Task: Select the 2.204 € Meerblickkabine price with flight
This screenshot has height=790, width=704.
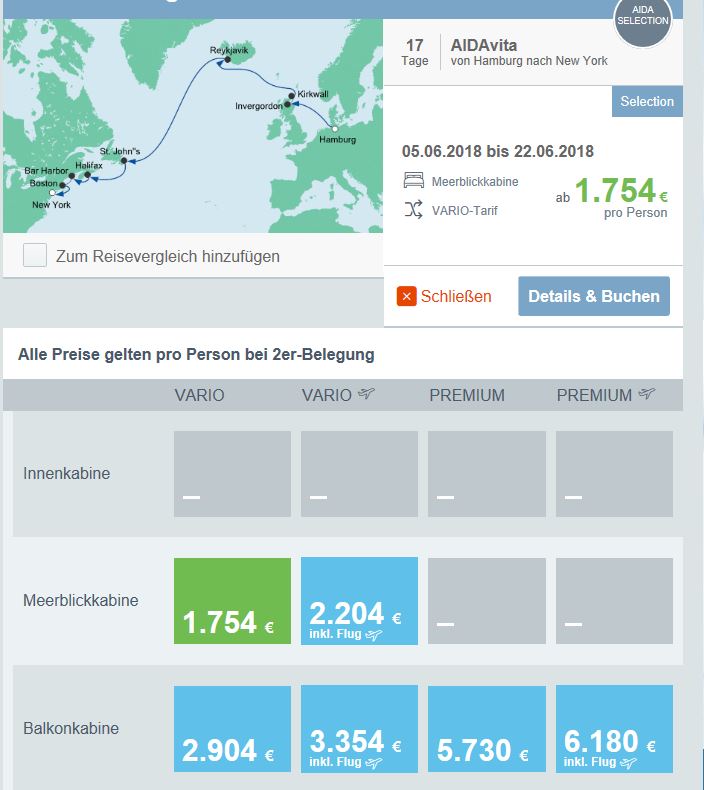Action: 359,601
